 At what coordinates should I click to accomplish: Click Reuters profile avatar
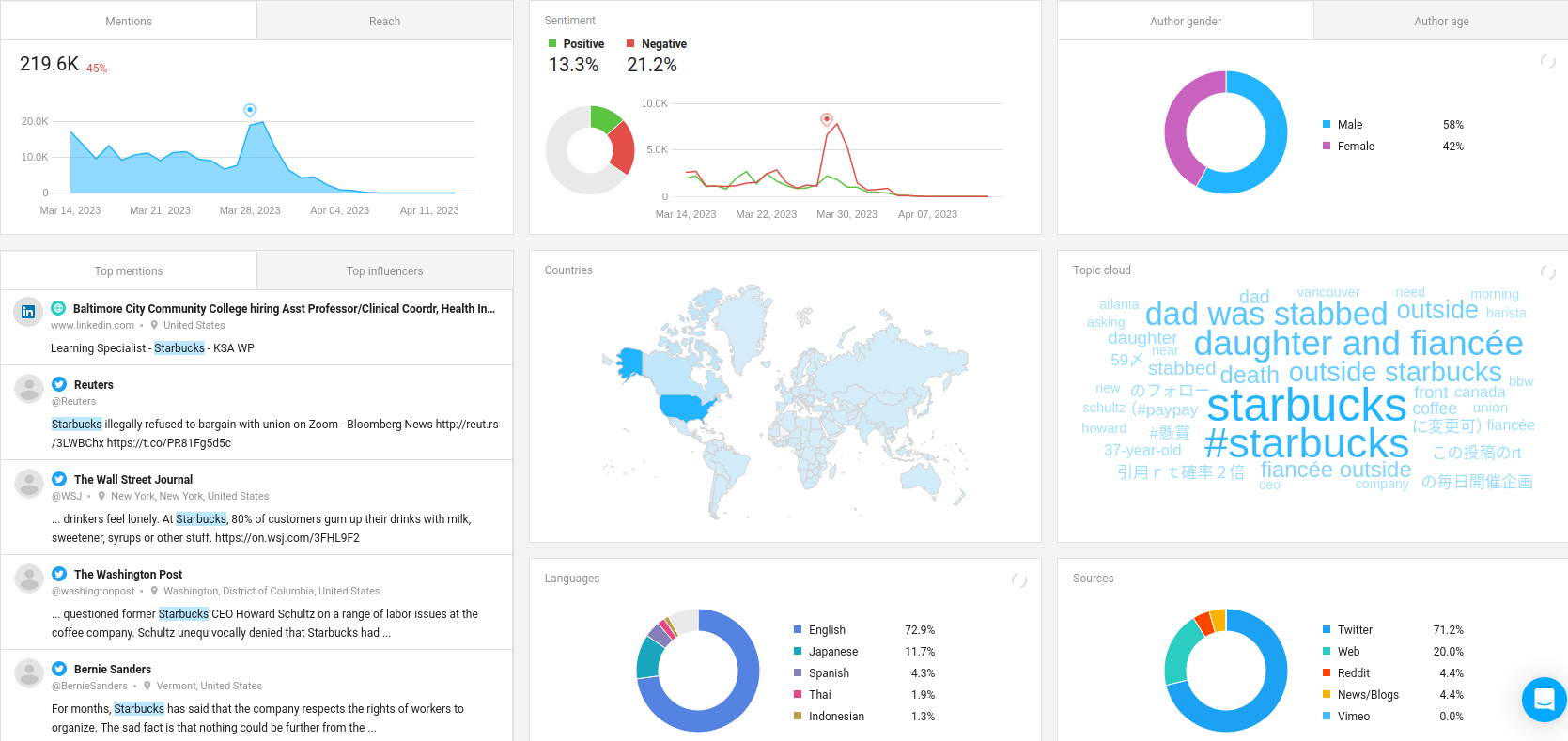pyautogui.click(x=29, y=388)
